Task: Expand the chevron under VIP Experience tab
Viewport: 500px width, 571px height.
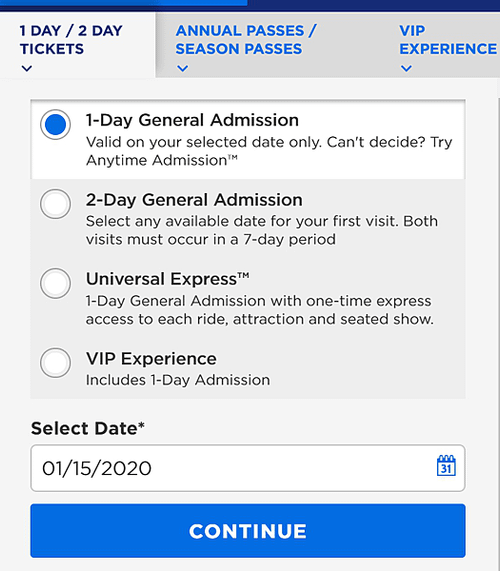Action: (406, 68)
